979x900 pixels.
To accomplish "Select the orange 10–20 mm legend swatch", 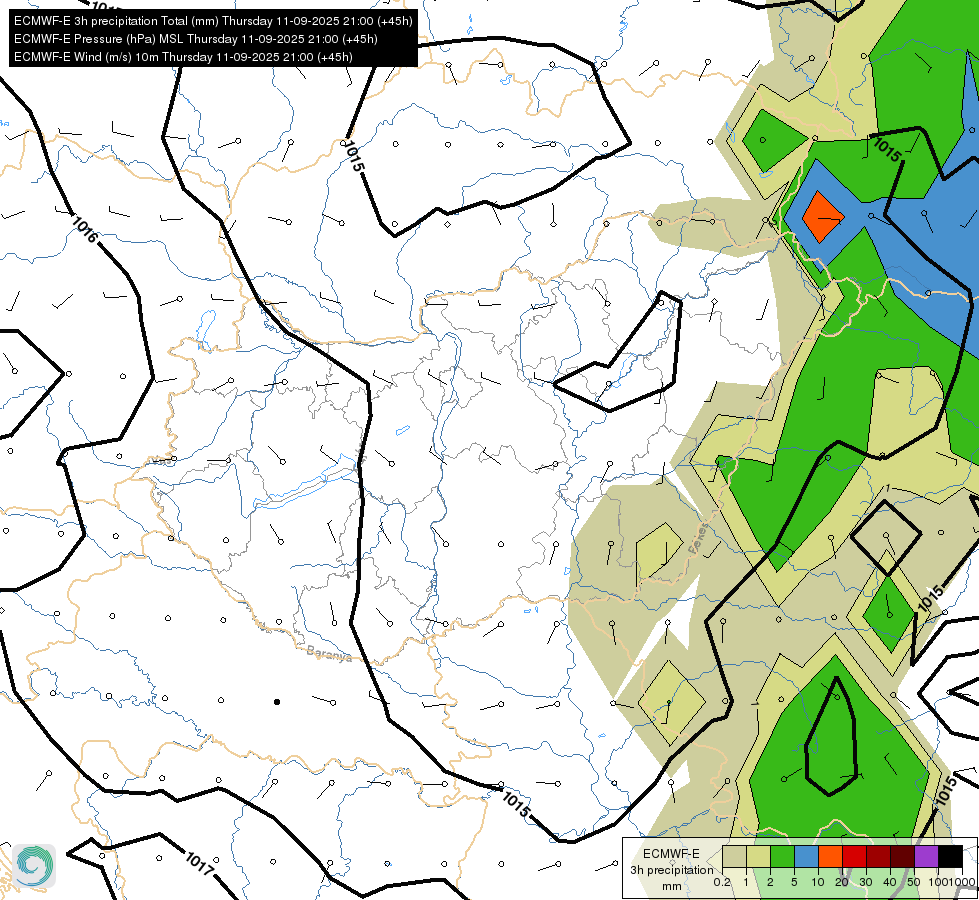I will (830, 856).
